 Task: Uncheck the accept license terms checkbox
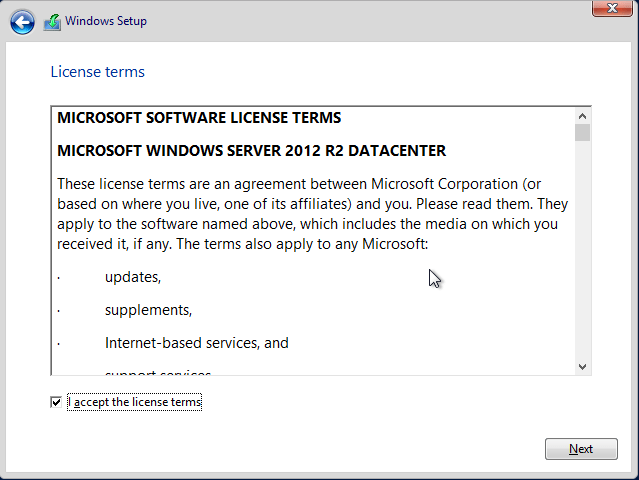56,402
